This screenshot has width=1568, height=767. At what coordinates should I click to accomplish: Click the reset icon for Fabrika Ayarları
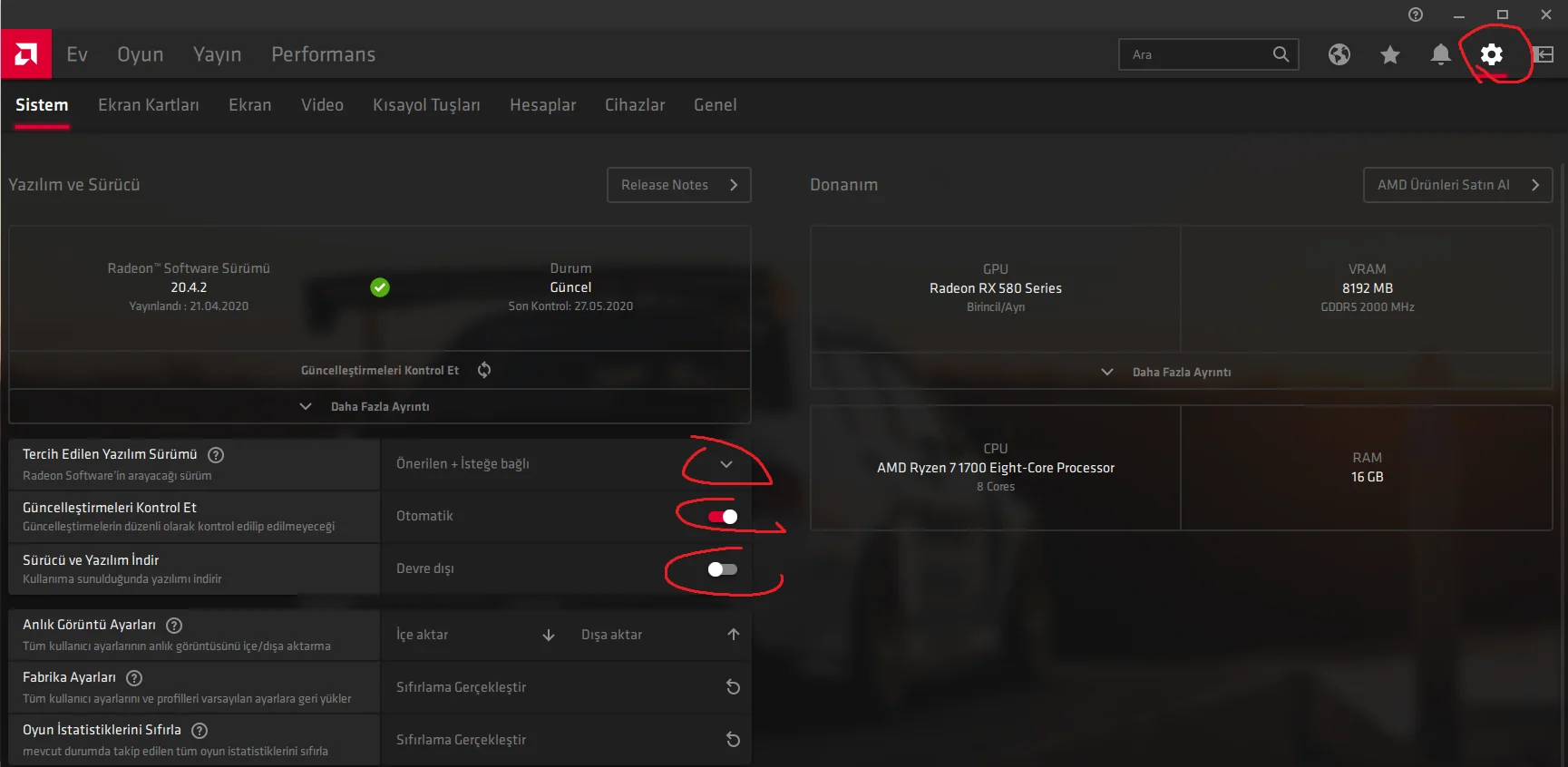point(733,687)
